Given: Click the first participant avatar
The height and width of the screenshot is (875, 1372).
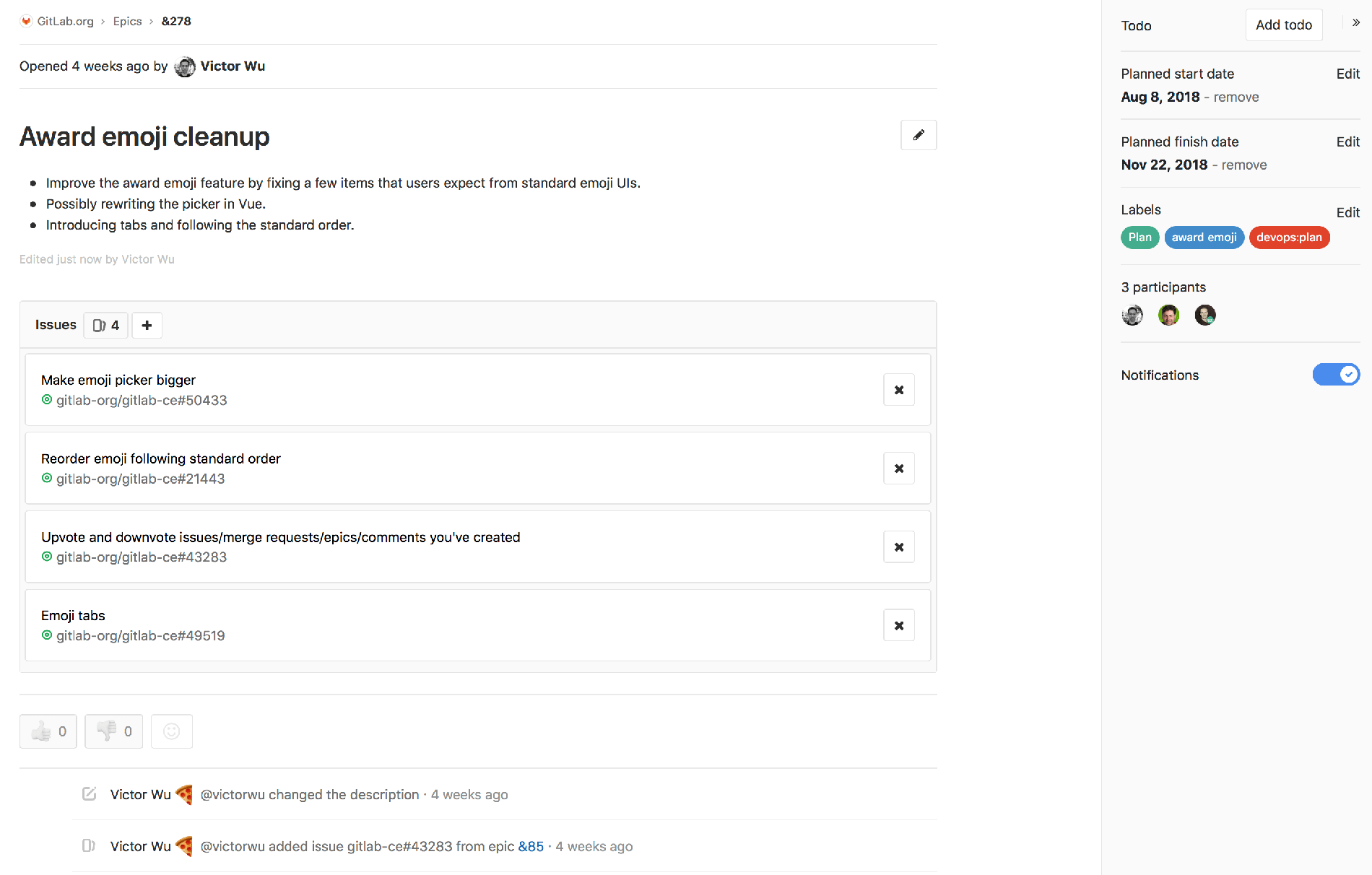Looking at the screenshot, I should [1132, 315].
